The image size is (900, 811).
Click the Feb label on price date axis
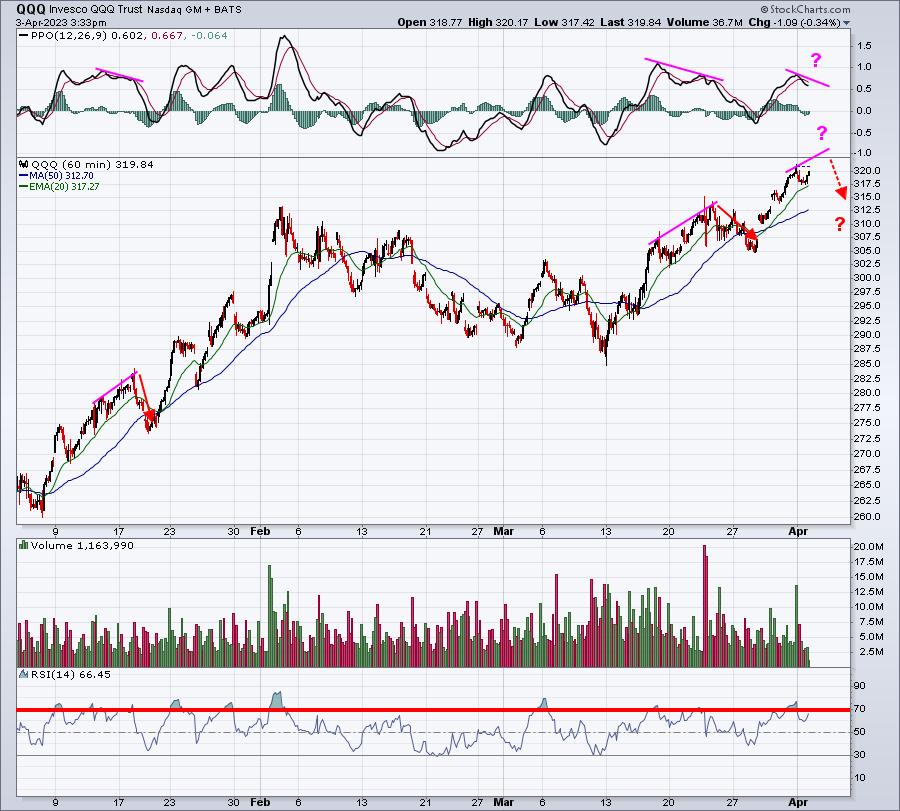point(260,531)
